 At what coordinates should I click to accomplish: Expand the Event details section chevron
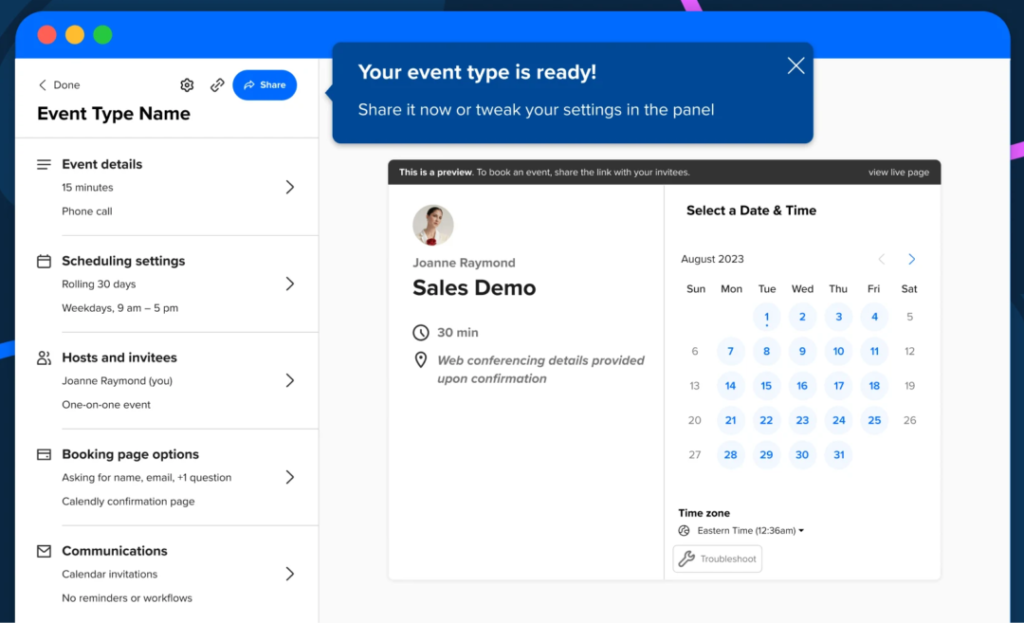(290, 187)
